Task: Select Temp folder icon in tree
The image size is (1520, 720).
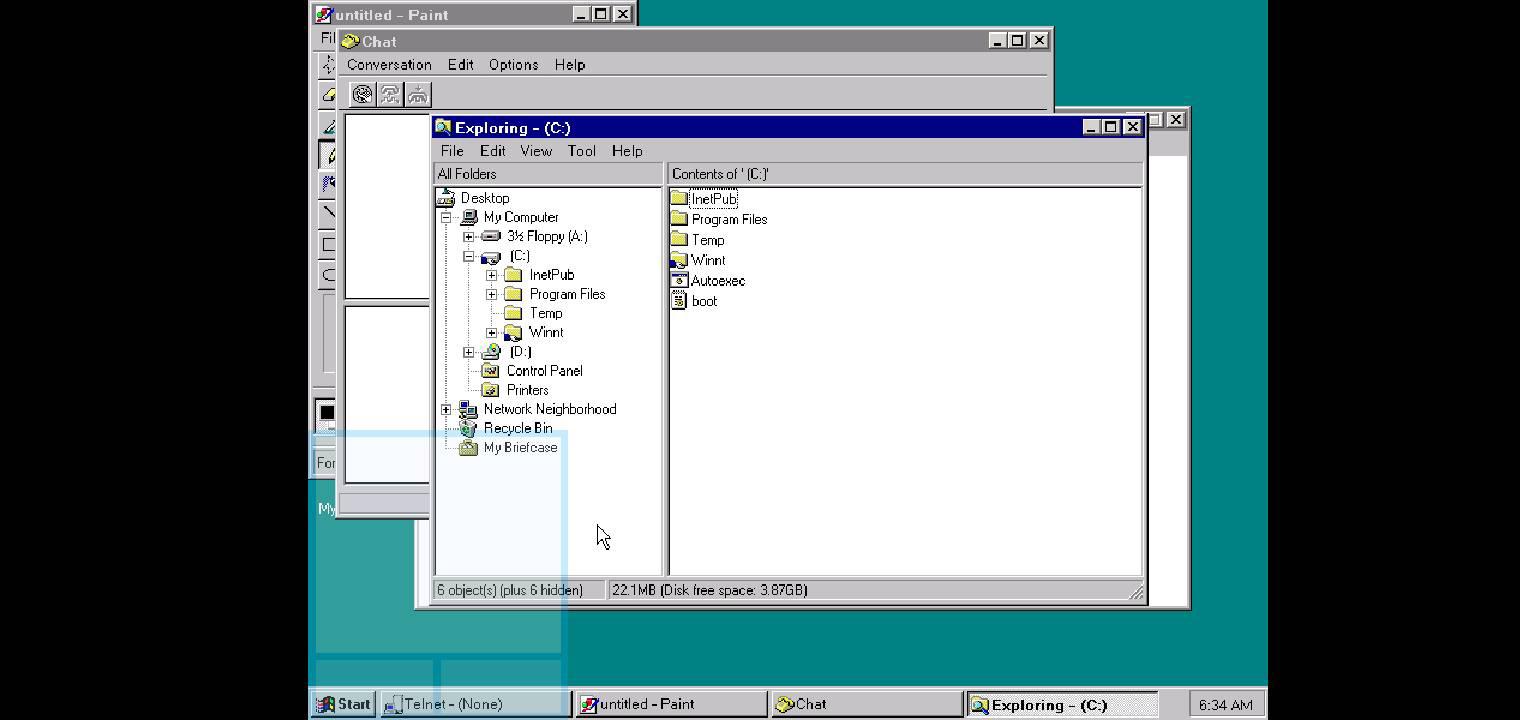Action: (514, 313)
